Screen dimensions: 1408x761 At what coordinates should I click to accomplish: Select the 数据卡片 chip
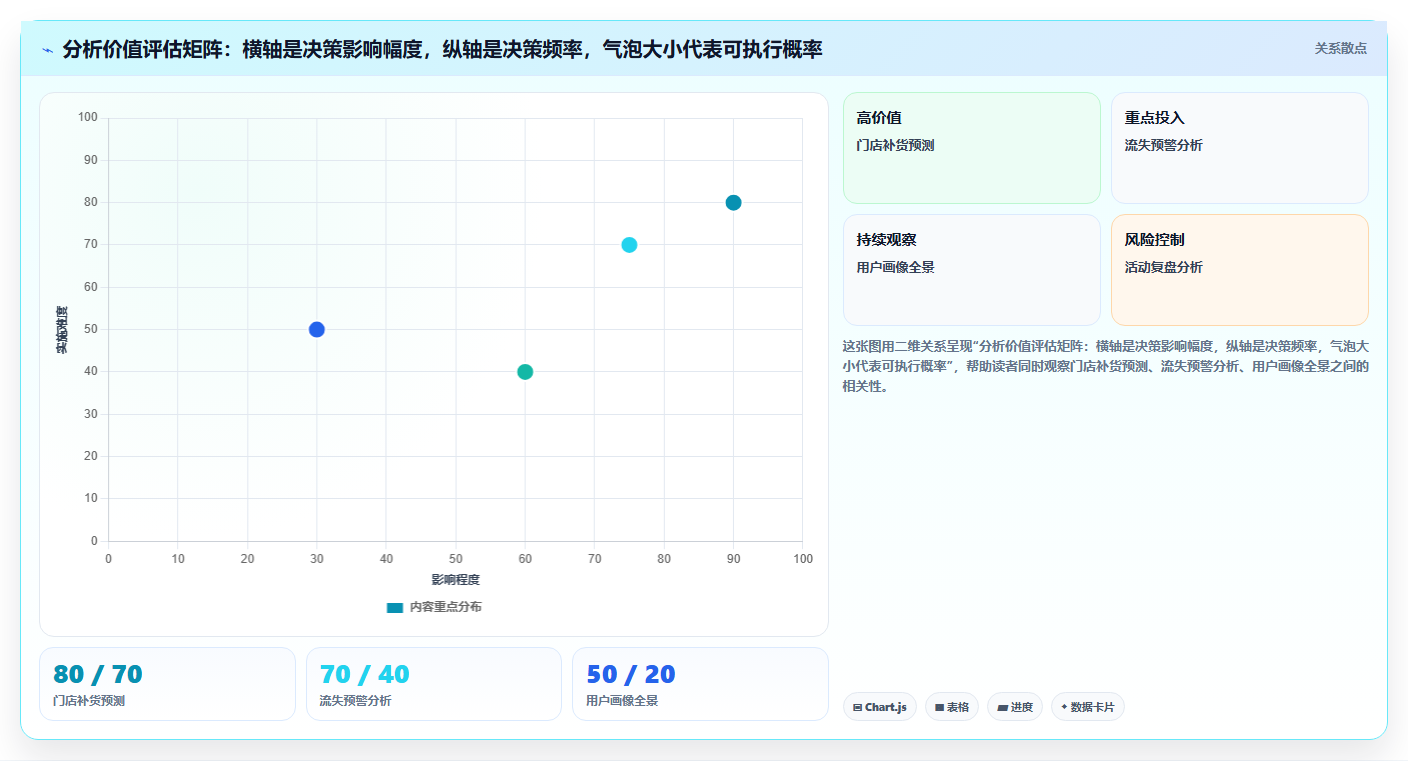point(1088,707)
